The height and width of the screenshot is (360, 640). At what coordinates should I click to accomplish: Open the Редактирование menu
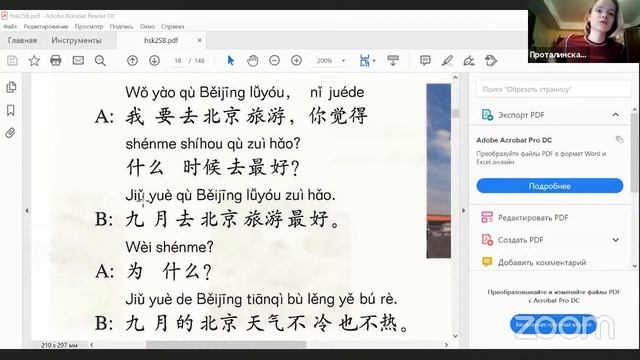click(46, 27)
